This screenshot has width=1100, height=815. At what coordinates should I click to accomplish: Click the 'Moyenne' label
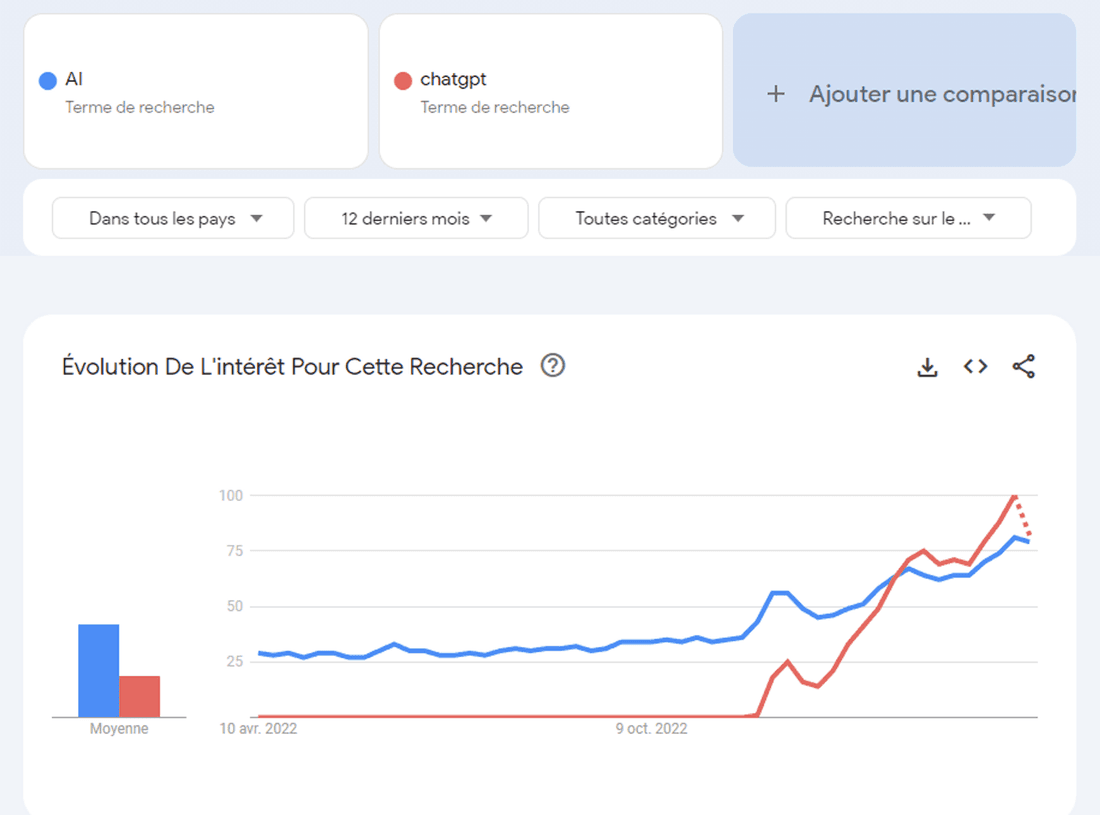[119, 729]
